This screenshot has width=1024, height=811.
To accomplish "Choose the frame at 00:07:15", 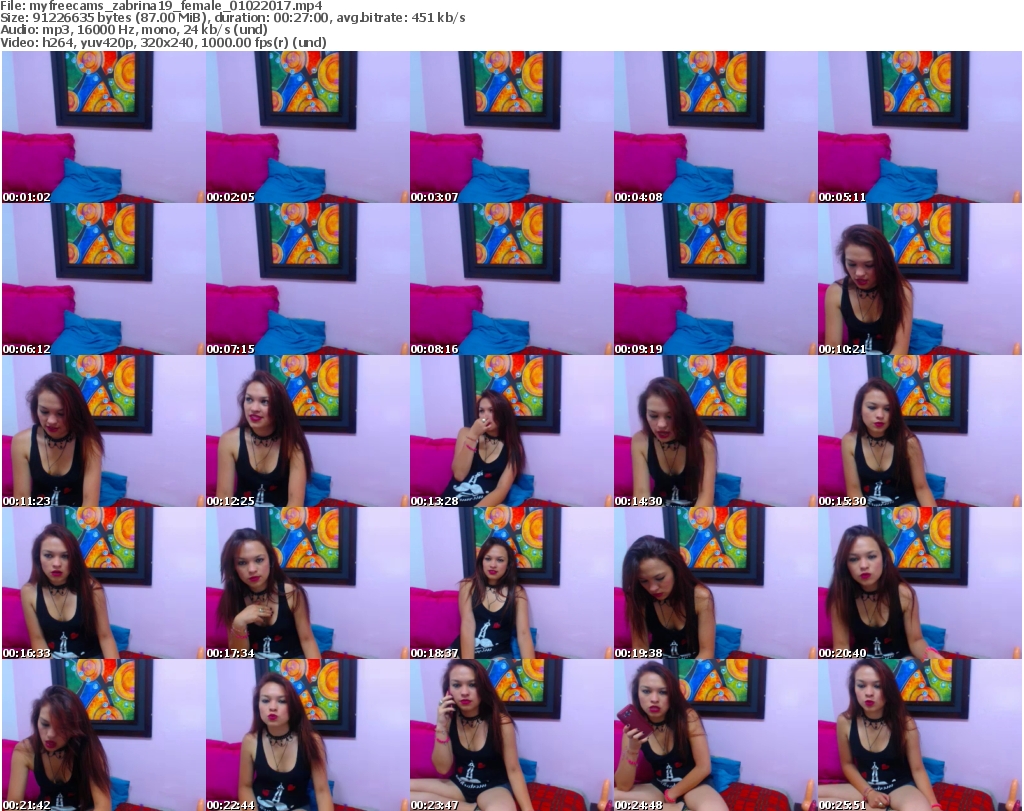I will pos(308,279).
